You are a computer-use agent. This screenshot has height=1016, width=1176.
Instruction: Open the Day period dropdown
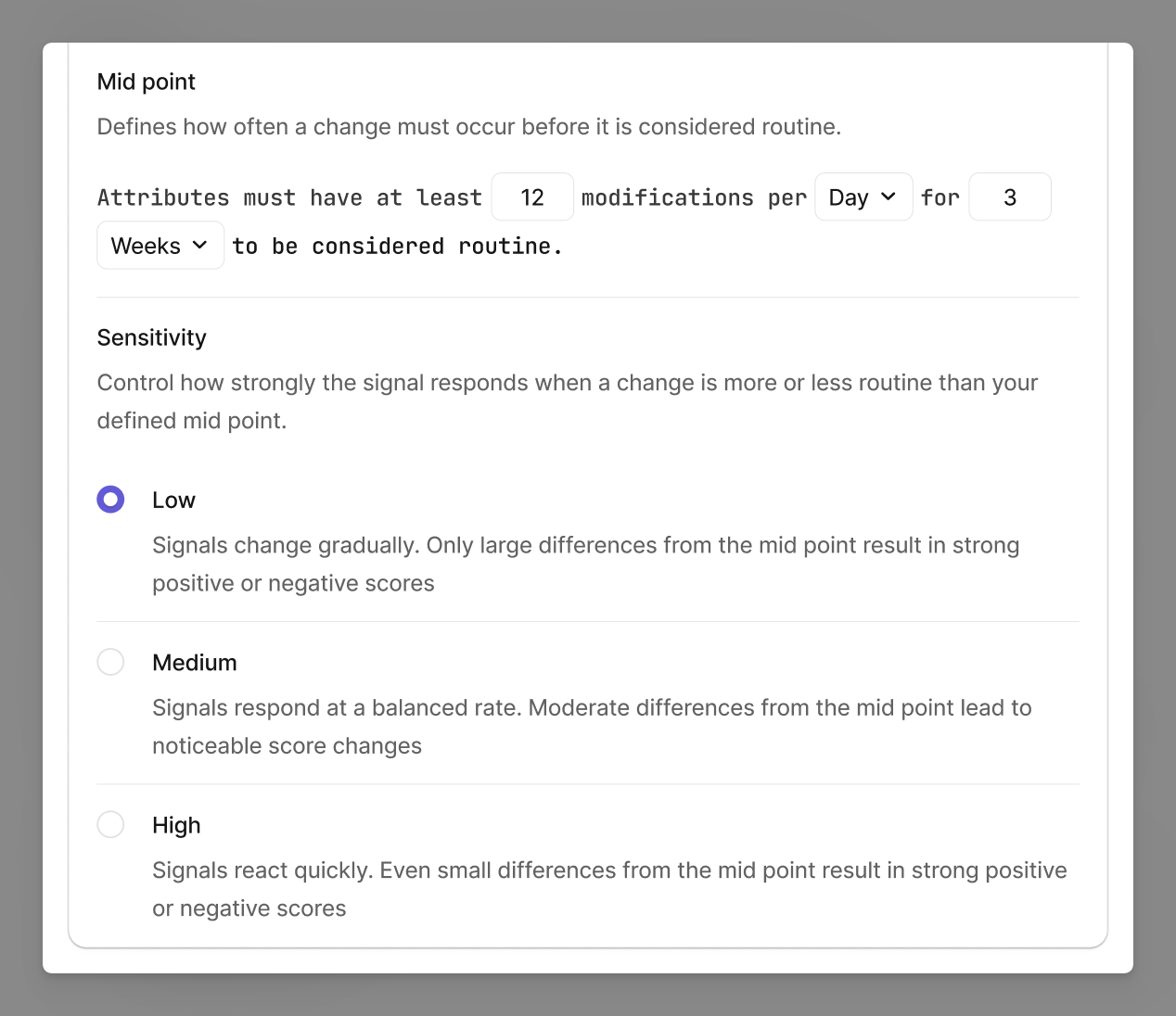[x=863, y=197]
